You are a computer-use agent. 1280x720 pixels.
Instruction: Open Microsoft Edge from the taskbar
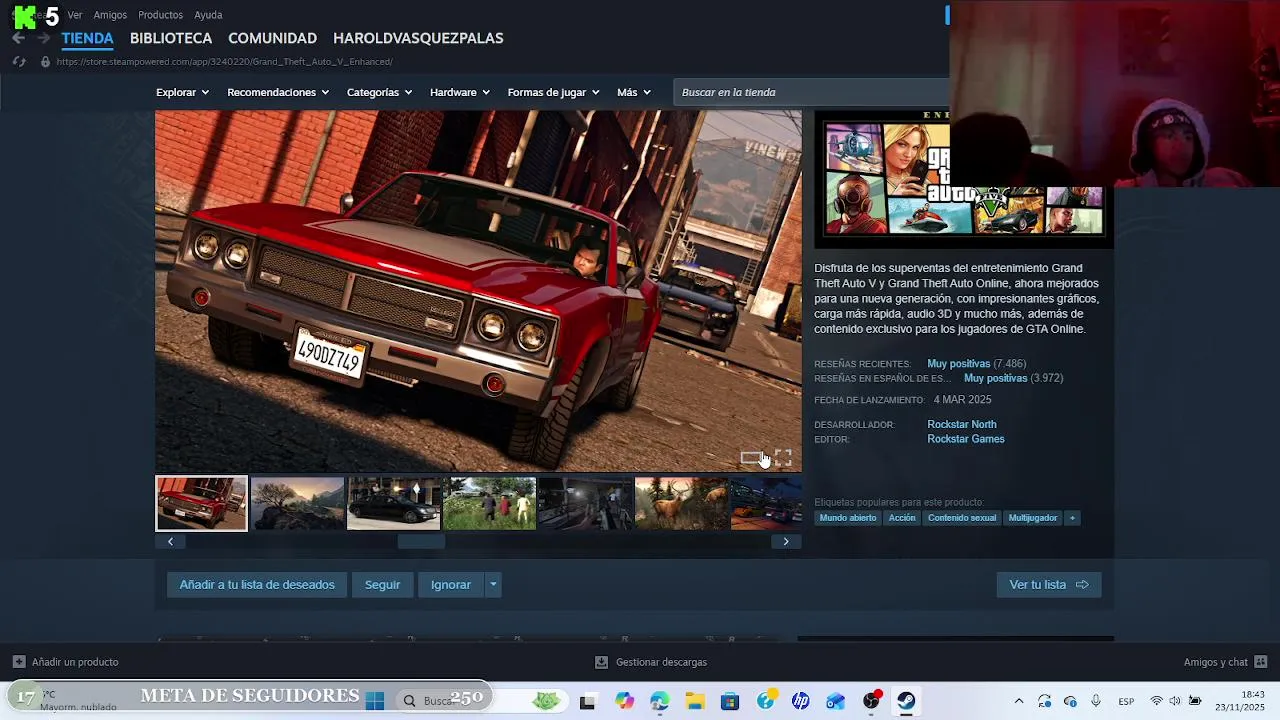tap(659, 702)
